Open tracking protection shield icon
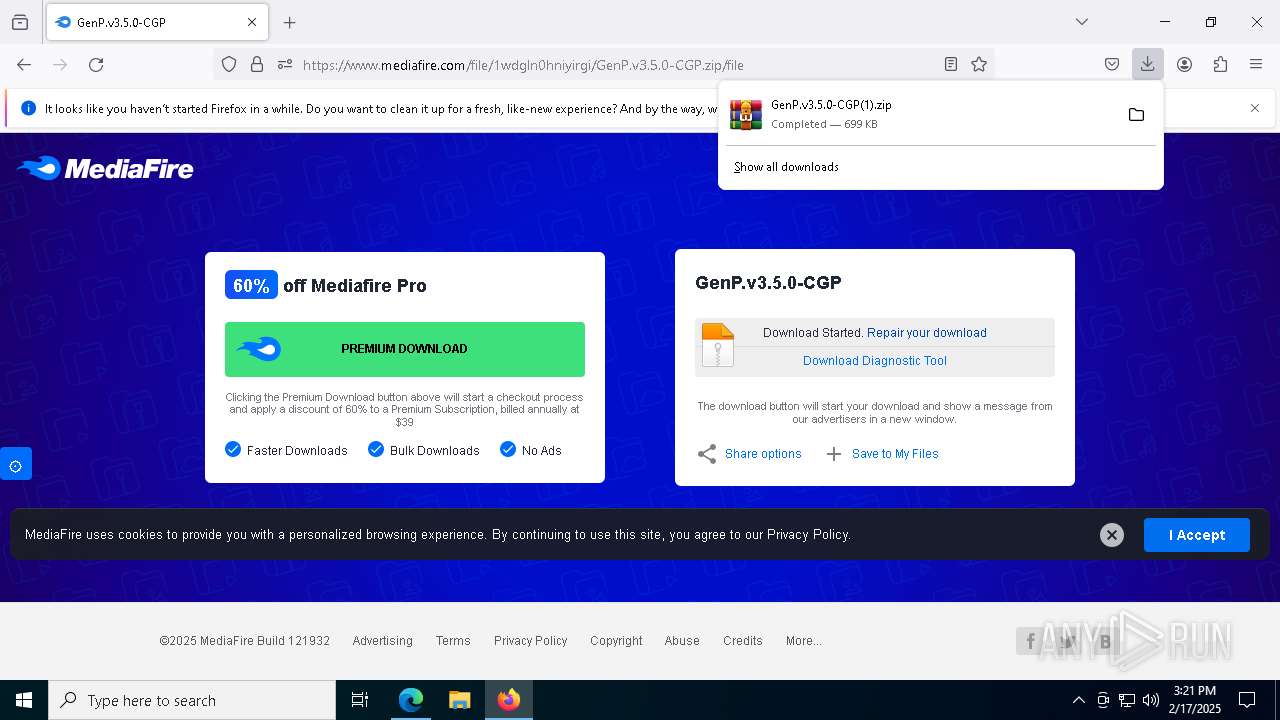Image resolution: width=1280 pixels, height=720 pixels. coord(229,64)
